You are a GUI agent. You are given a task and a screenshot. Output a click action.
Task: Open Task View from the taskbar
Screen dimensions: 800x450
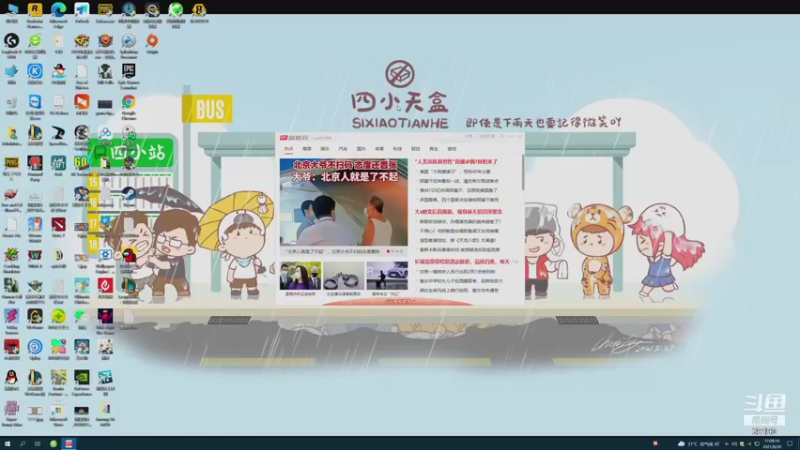(37, 444)
